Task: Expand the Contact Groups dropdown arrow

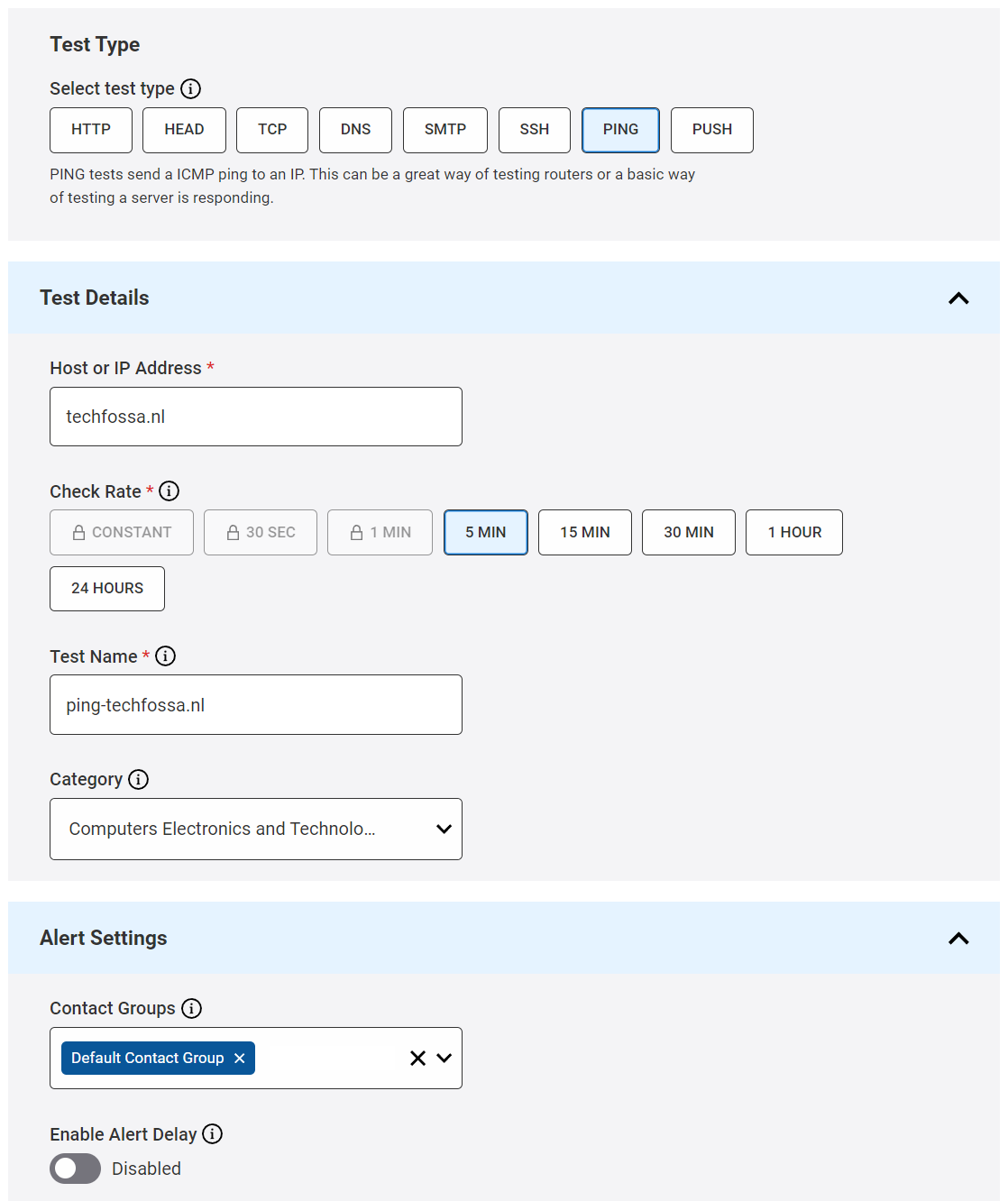Action: click(x=444, y=1059)
